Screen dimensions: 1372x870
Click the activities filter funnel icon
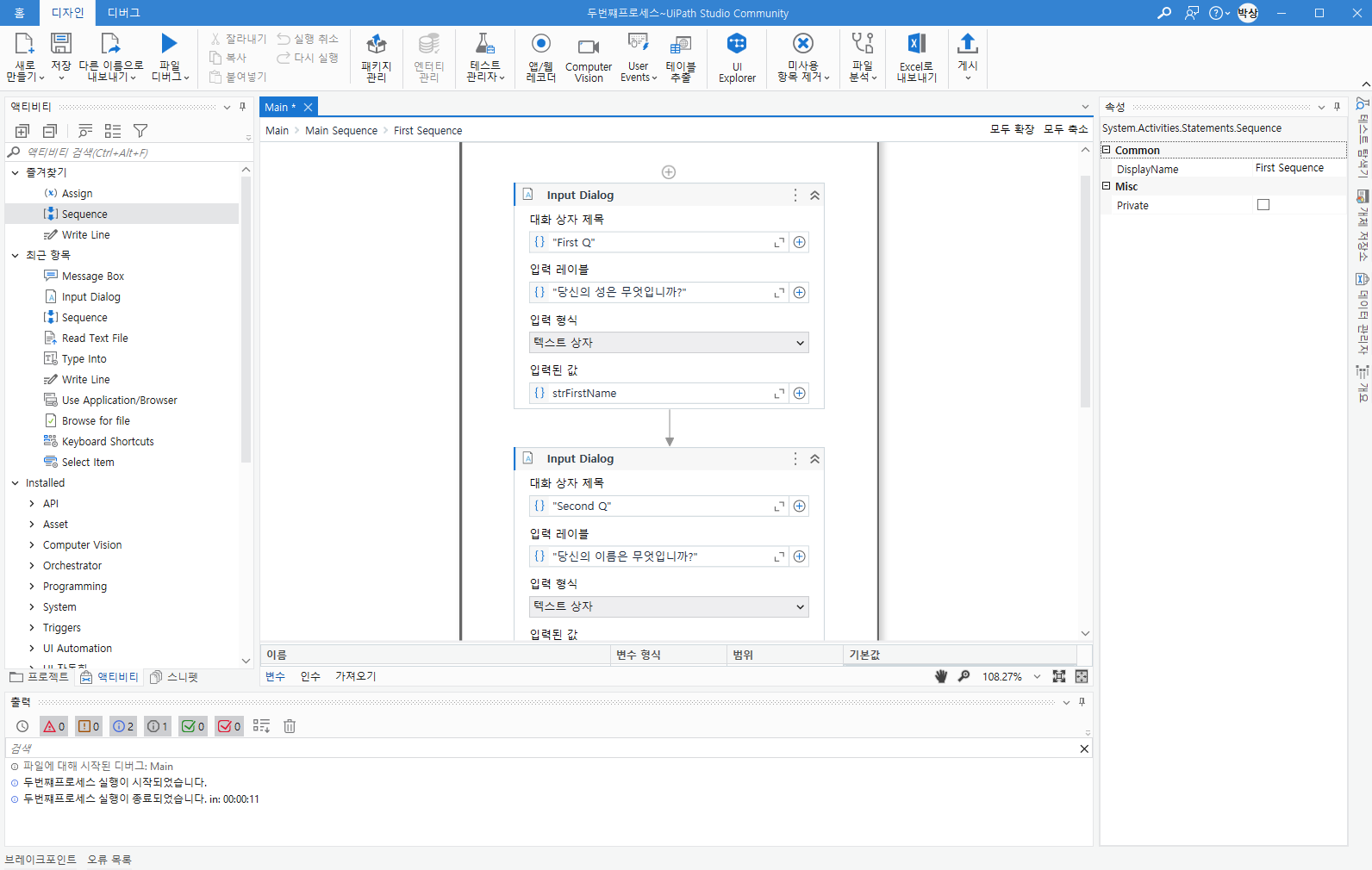click(140, 131)
